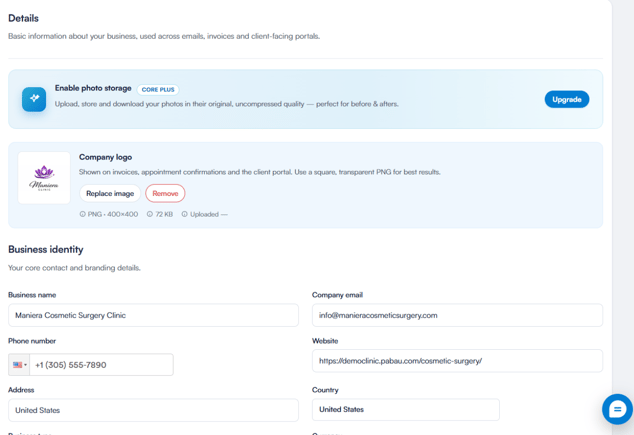Screen dimensions: 634x435
Task: Click the Company logo heading
Action: 106,157
